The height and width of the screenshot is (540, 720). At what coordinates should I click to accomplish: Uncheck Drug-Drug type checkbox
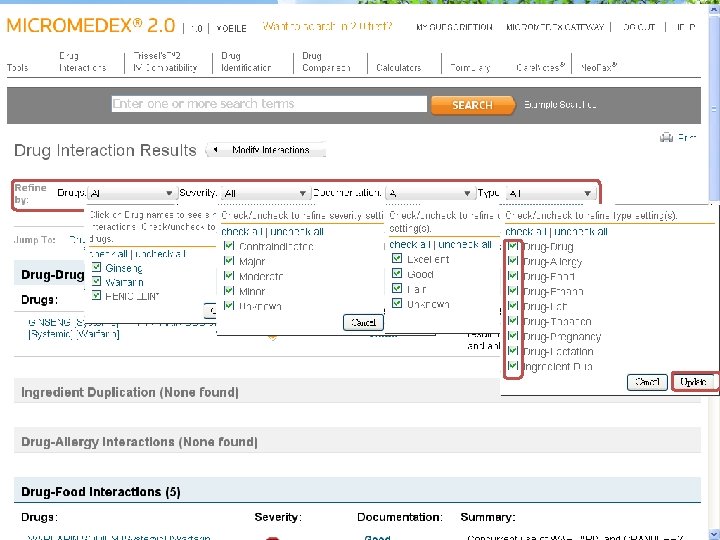click(x=513, y=246)
